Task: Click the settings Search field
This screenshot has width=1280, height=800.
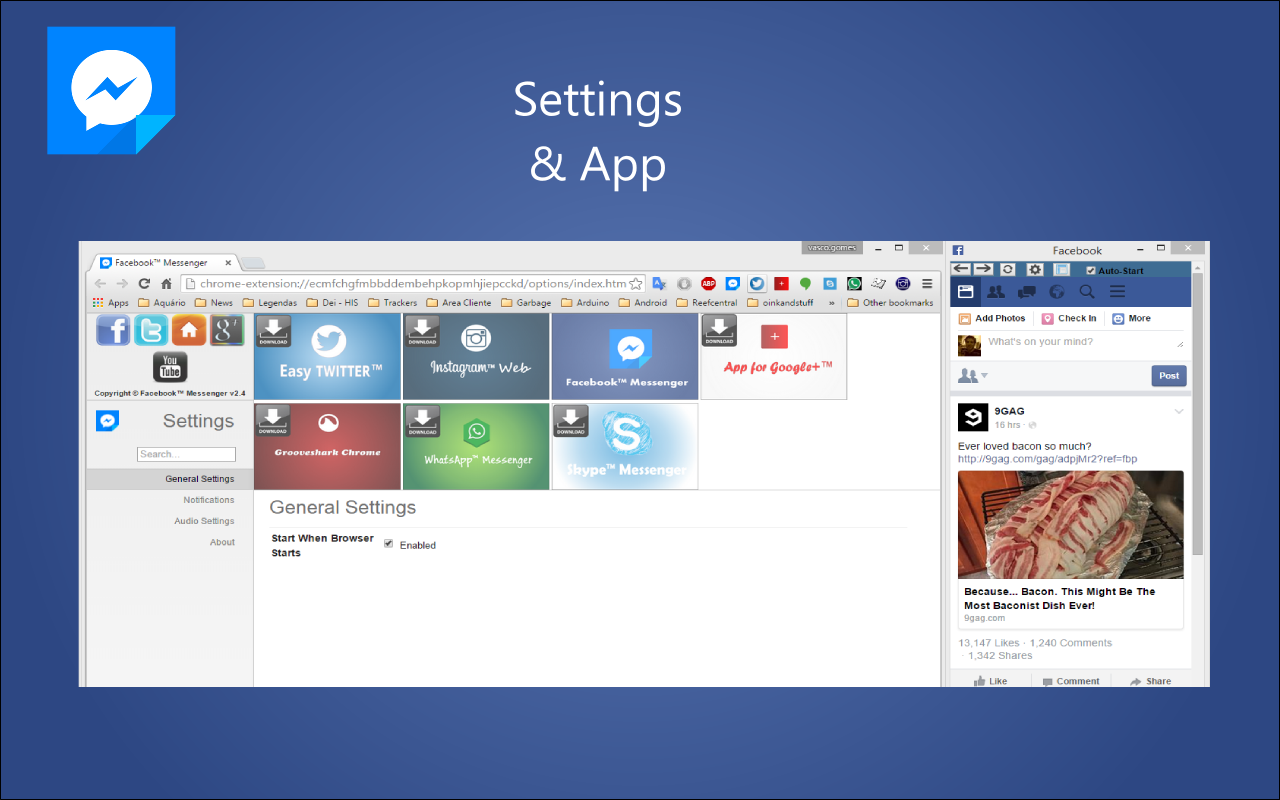Action: (186, 454)
